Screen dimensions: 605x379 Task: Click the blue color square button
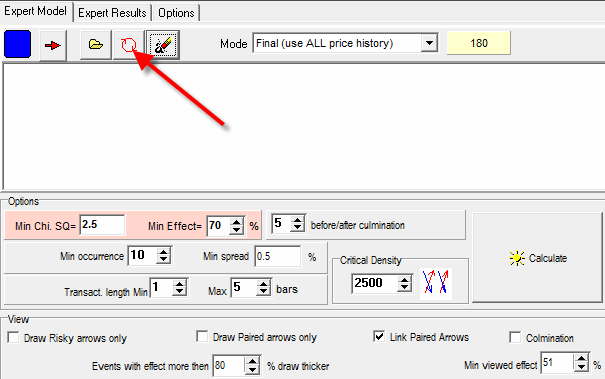click(17, 44)
